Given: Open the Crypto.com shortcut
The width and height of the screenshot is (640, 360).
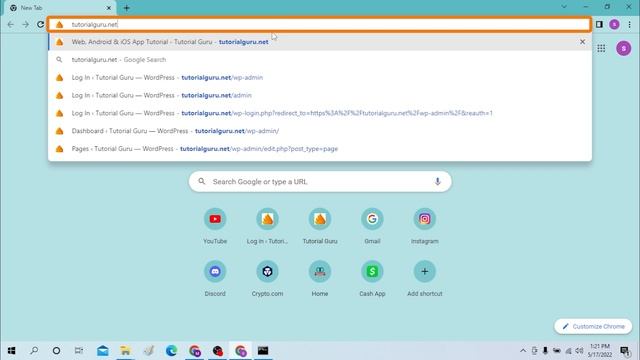Looking at the screenshot, I should (267, 278).
